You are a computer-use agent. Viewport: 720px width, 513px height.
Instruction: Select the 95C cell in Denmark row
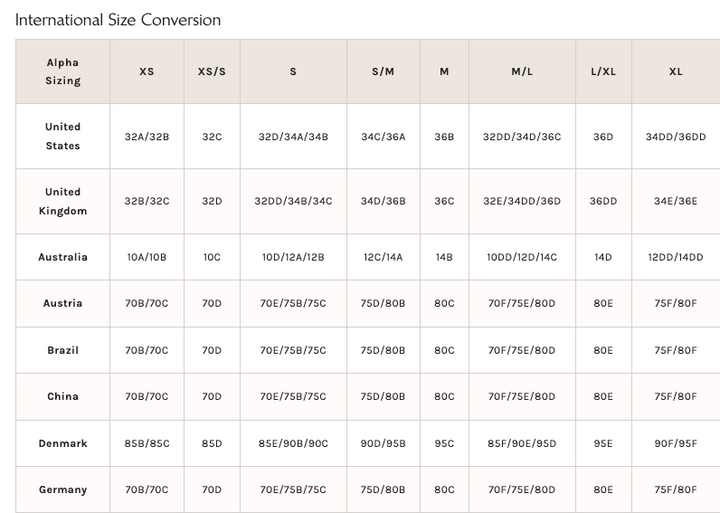(x=444, y=443)
